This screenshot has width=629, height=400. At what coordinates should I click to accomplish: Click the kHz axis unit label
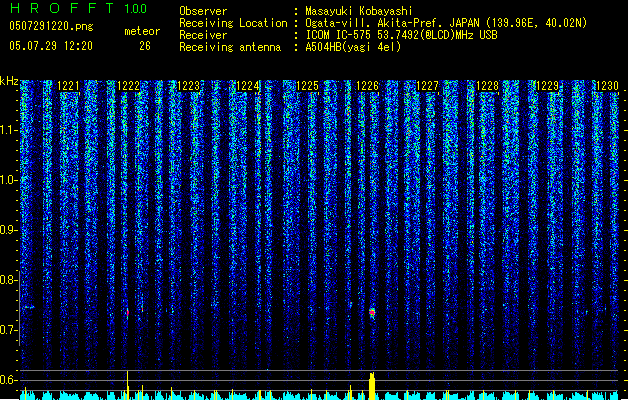tap(9, 81)
